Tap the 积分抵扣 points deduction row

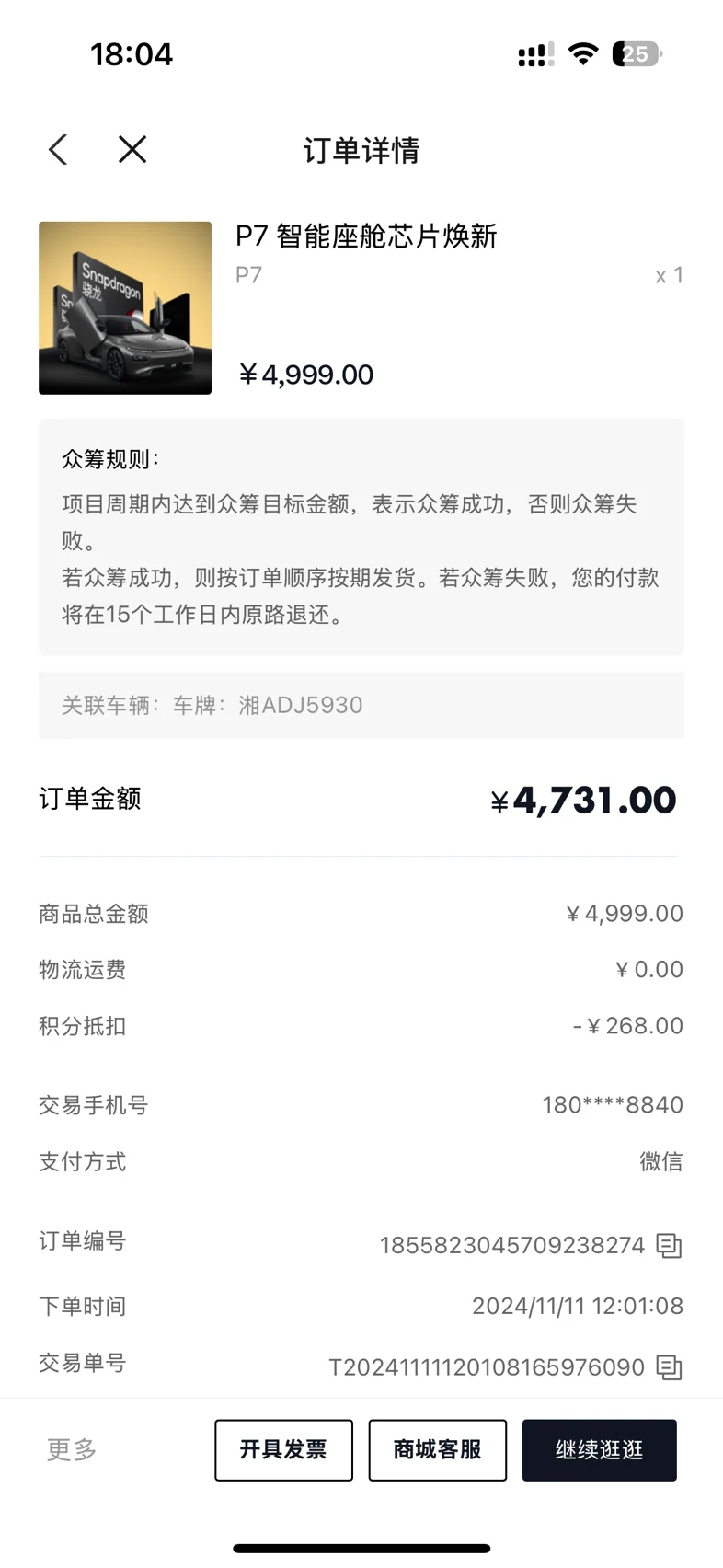point(361,1026)
